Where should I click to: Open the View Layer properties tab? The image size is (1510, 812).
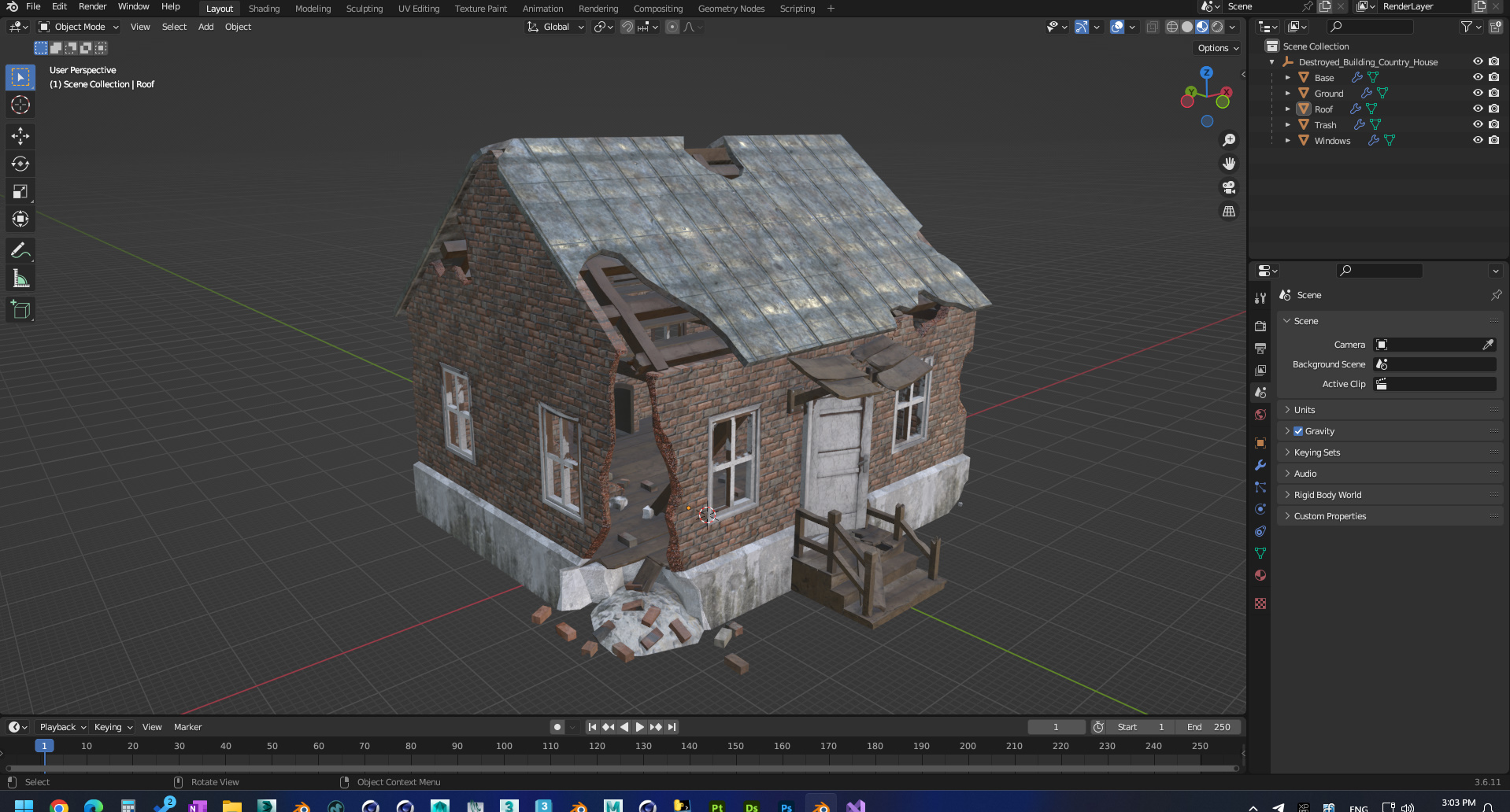1260,370
